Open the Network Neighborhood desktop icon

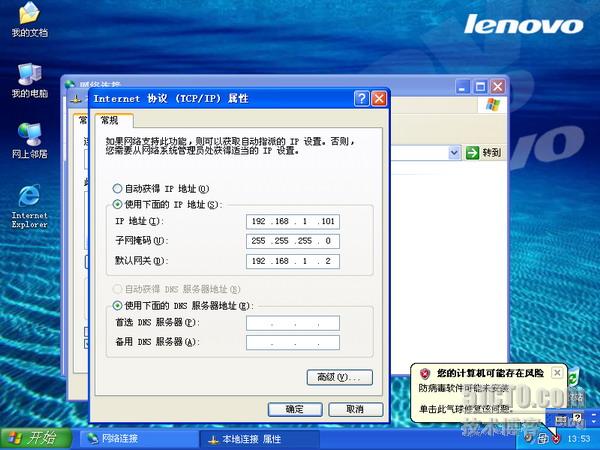pos(29,140)
